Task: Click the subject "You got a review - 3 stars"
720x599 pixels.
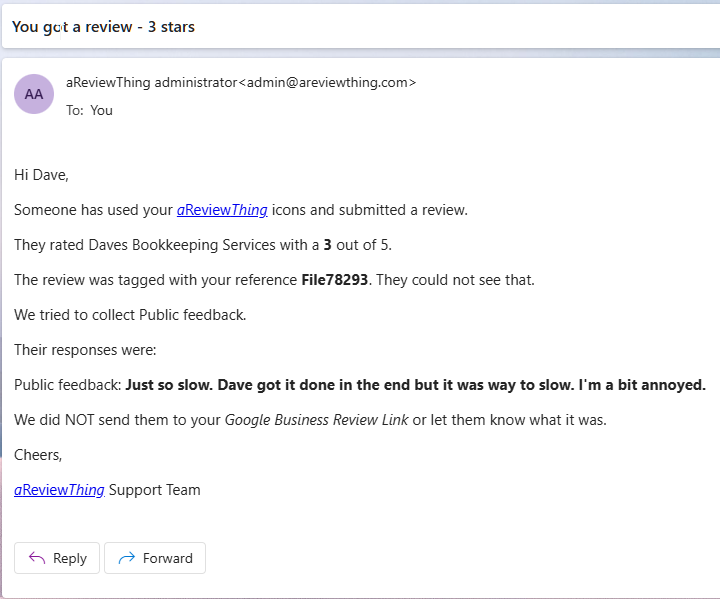Action: [103, 27]
